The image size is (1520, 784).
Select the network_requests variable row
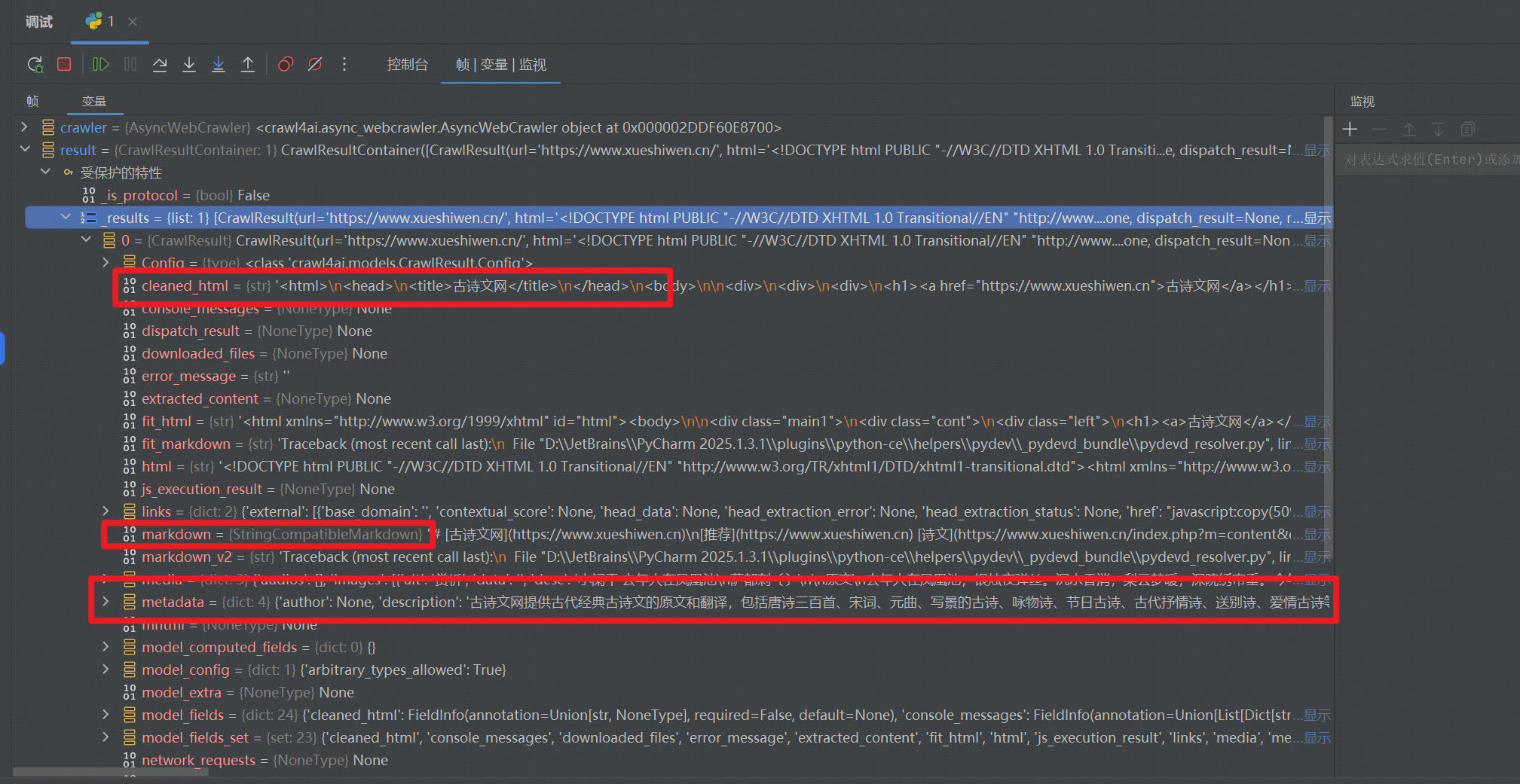tap(673, 760)
